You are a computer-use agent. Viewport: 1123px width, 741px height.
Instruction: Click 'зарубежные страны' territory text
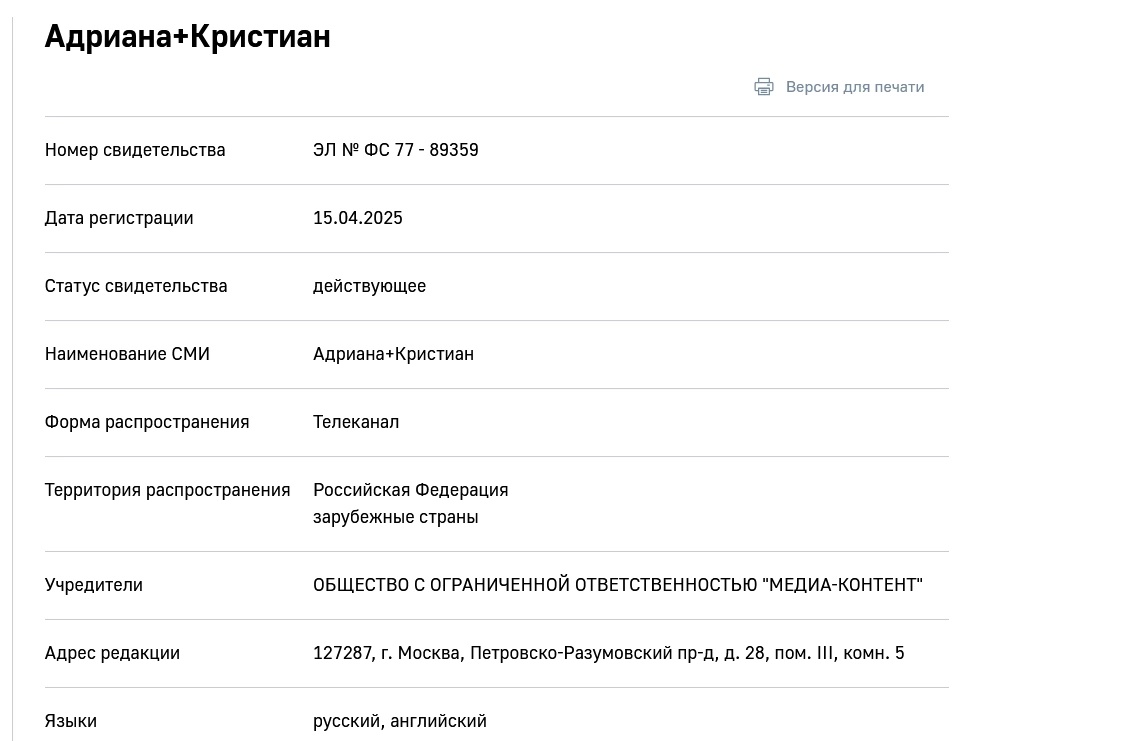click(395, 517)
